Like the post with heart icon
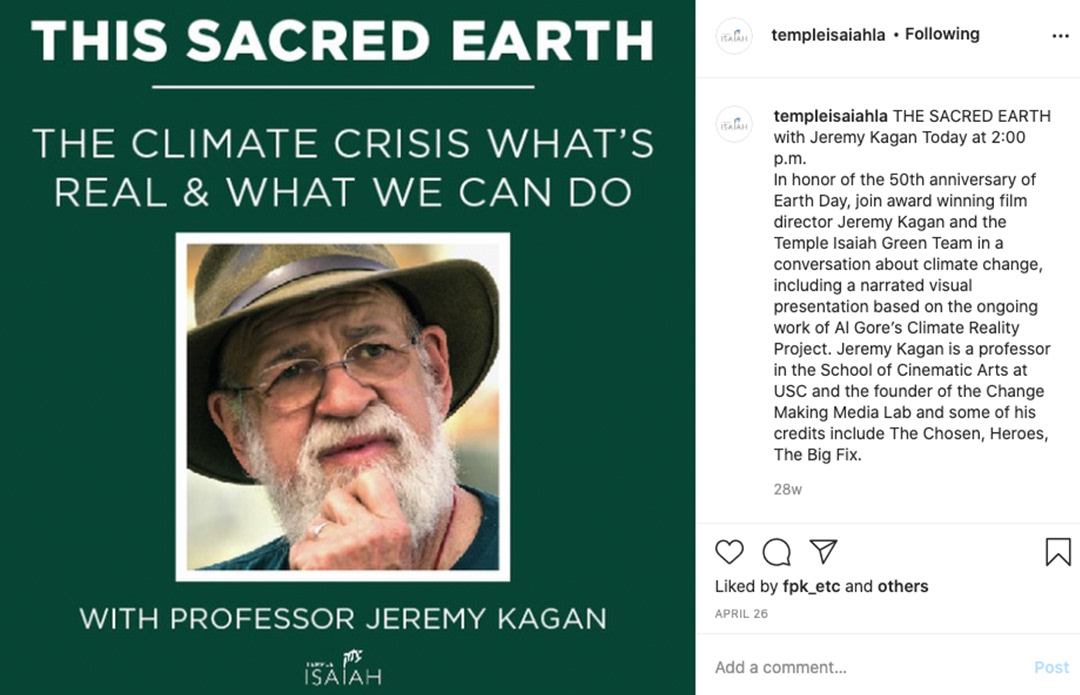Viewport: 1080px width, 695px height. coord(730,552)
